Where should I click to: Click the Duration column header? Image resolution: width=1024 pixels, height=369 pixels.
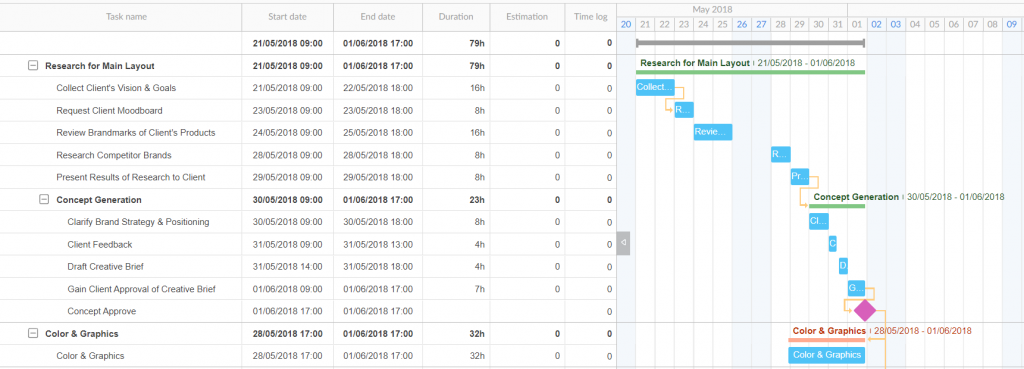[456, 17]
